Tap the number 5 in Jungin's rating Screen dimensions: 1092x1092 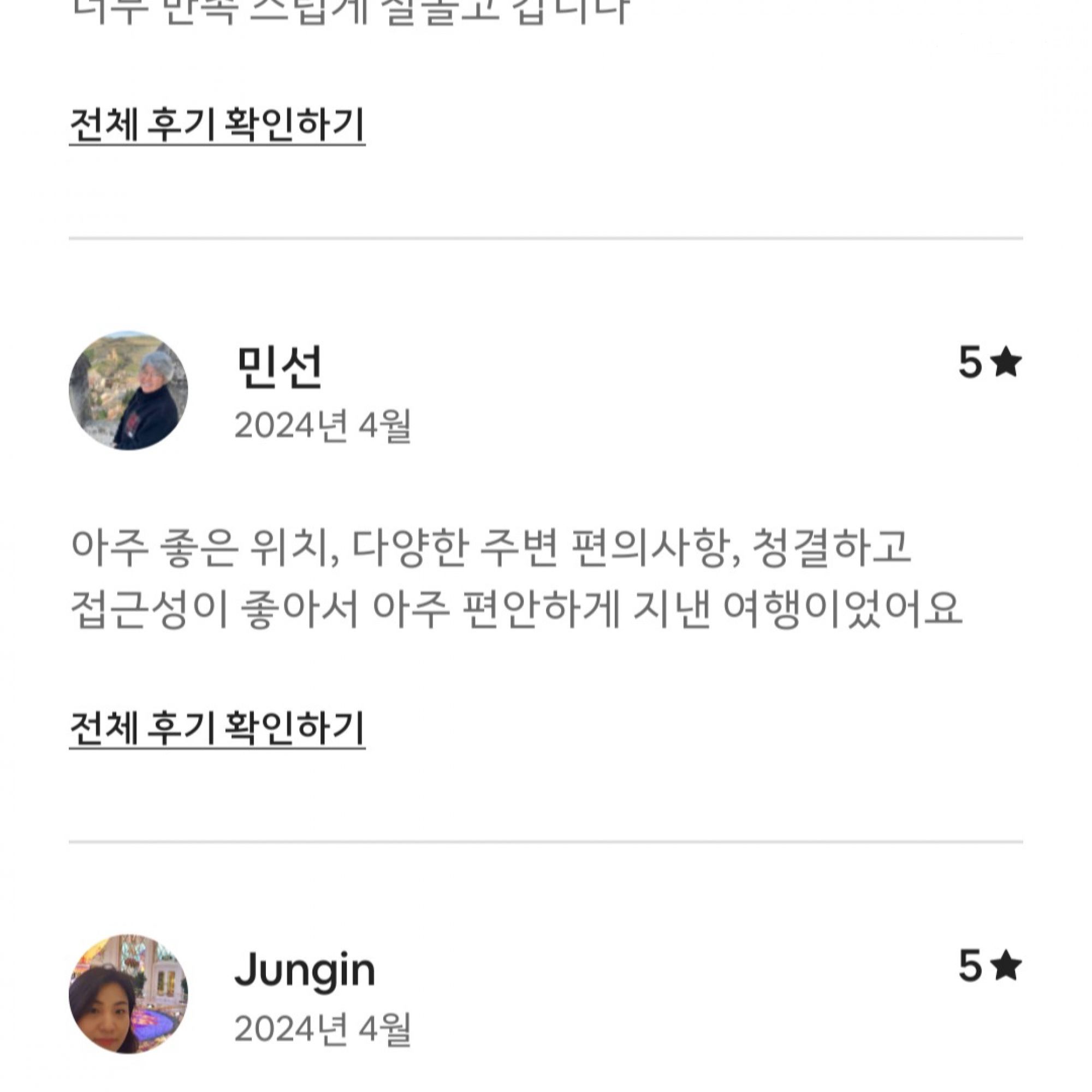[x=970, y=965]
